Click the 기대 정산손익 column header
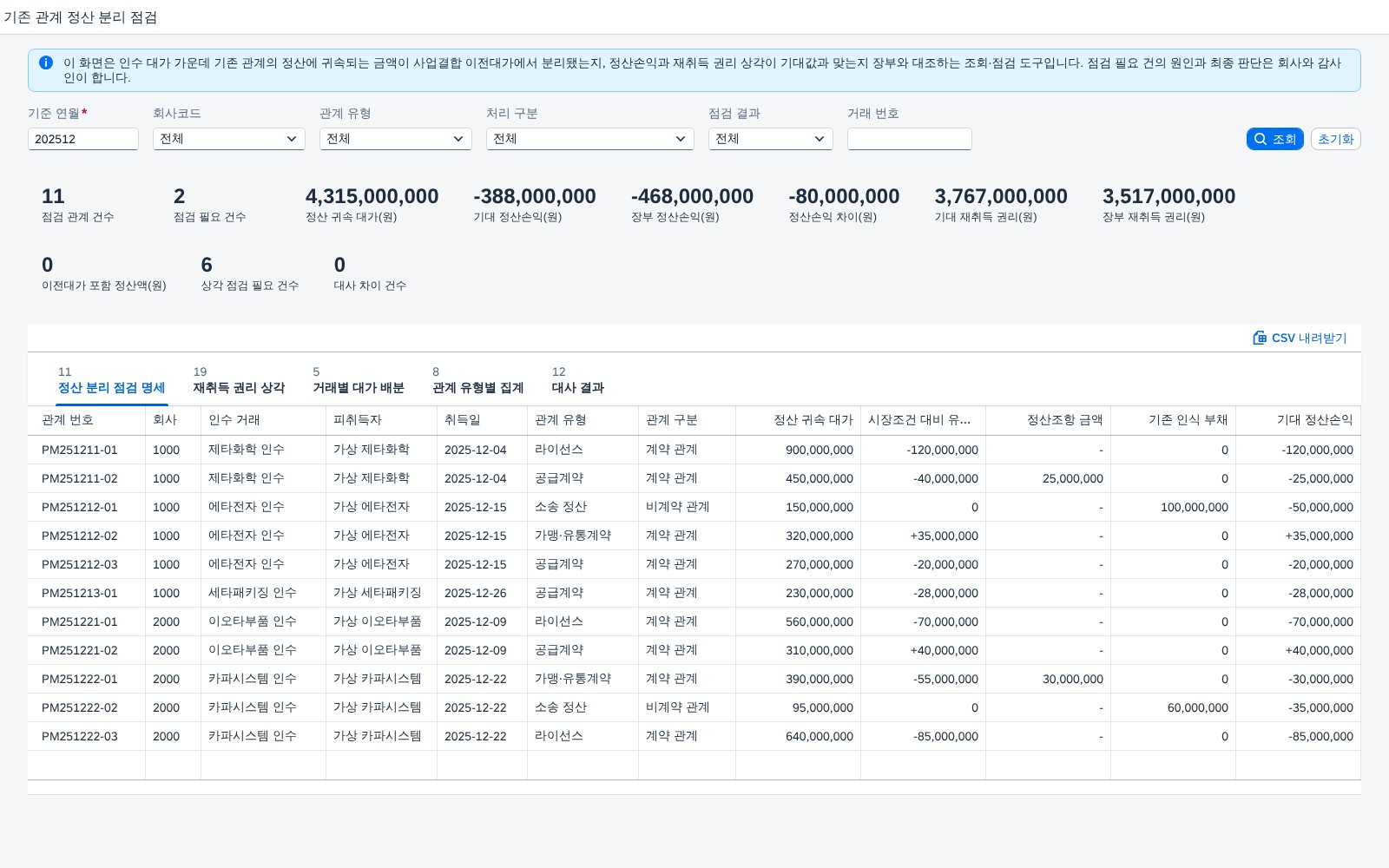 click(x=1298, y=420)
